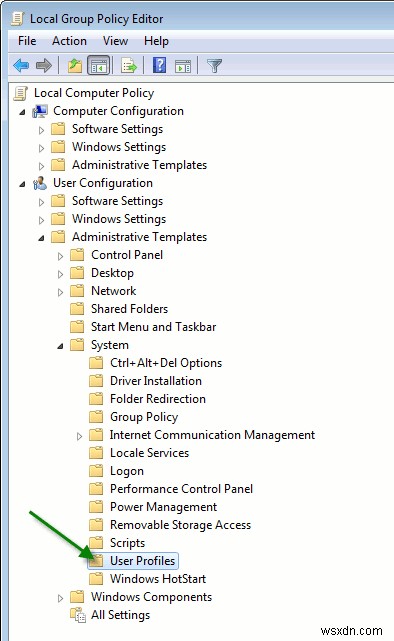Toggle the Show/Hide Console Tree icon
This screenshot has height=641, width=394.
pyautogui.click(x=98, y=65)
